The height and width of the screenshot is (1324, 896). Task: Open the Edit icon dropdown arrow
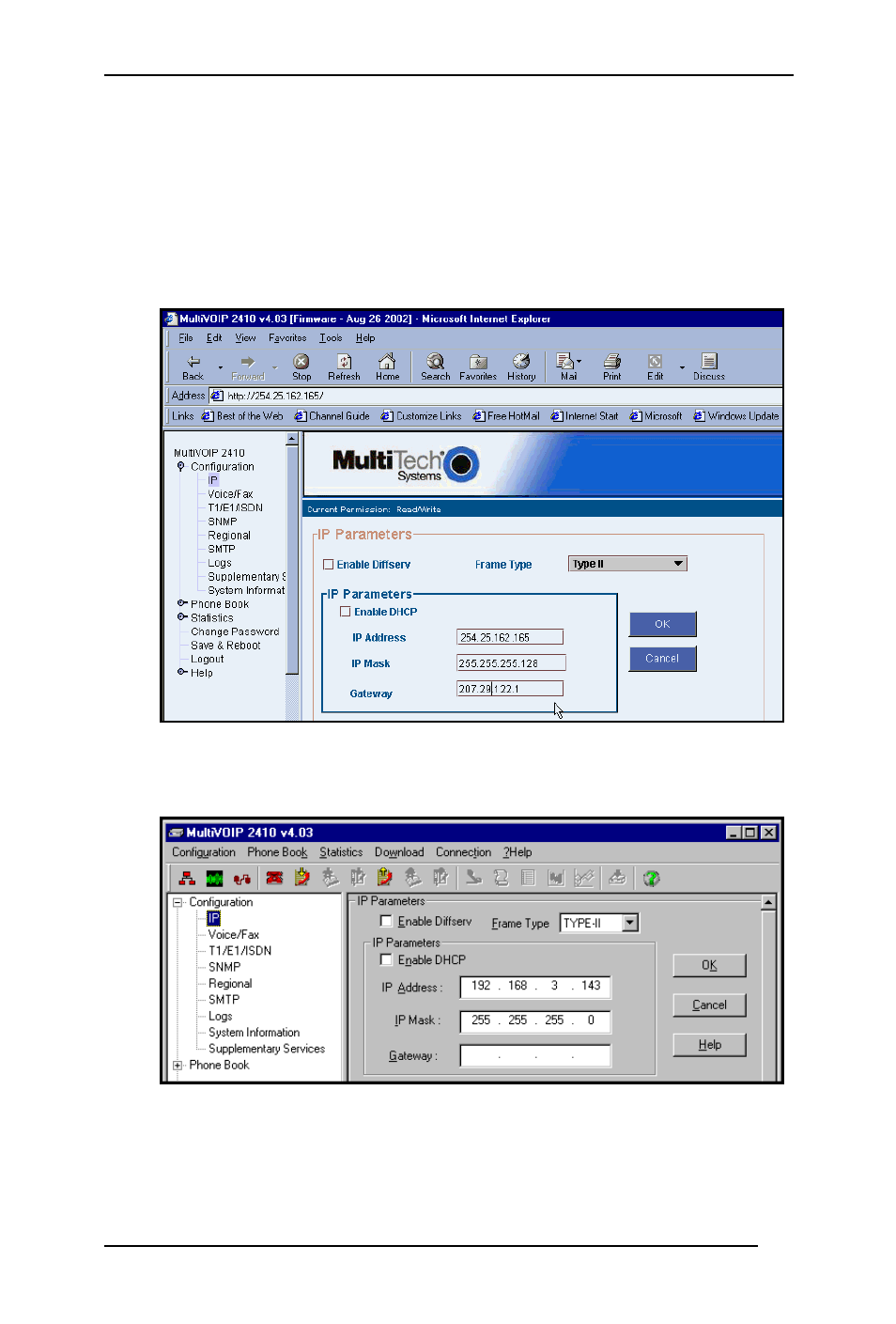pyautogui.click(x=682, y=367)
